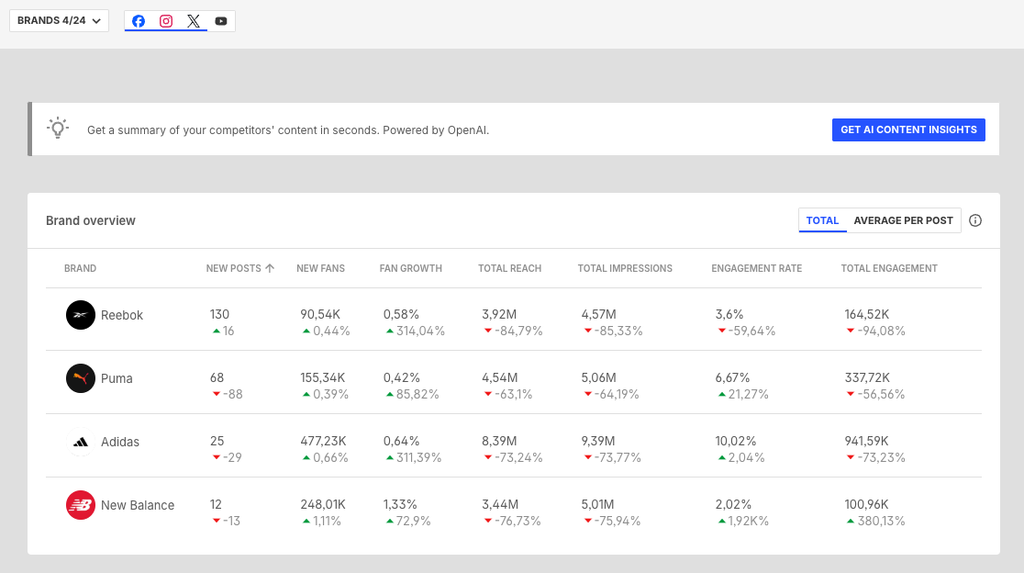Click the lightbulb insights icon
1024x573 pixels.
click(58, 128)
